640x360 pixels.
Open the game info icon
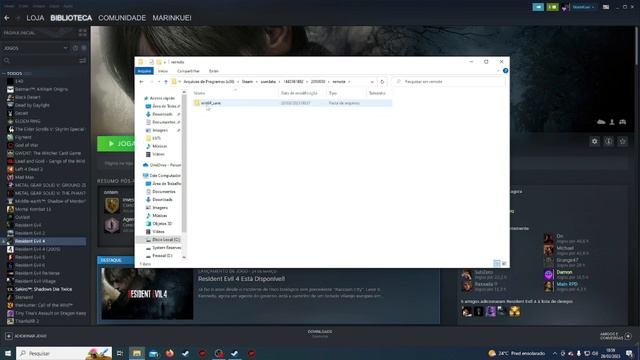click(x=609, y=141)
